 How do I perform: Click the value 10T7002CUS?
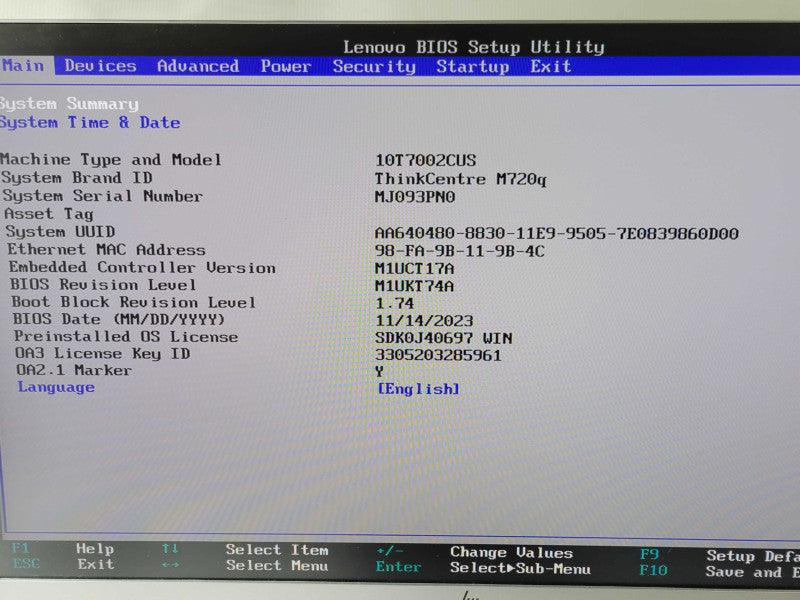click(x=426, y=160)
